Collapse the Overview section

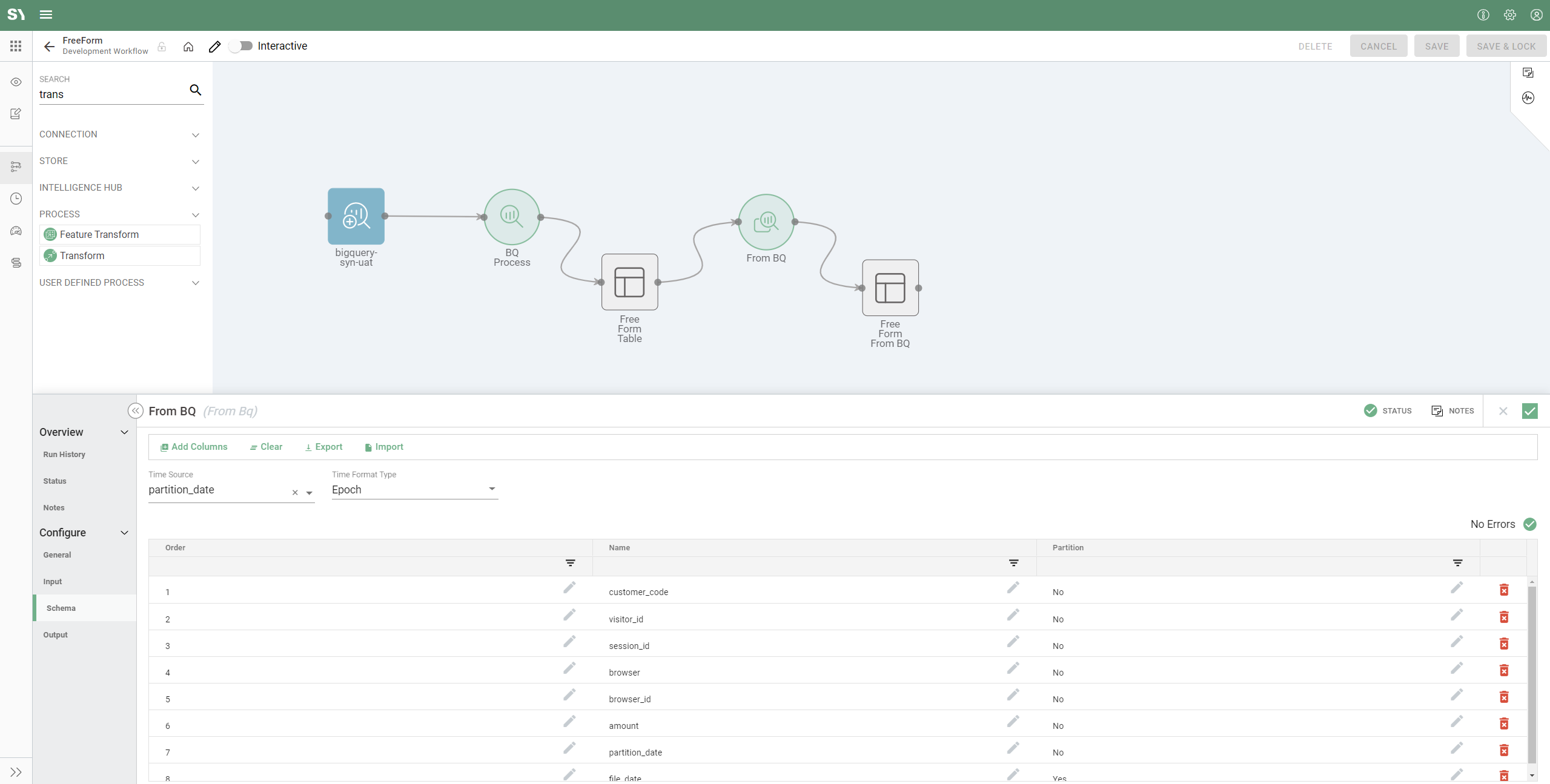coord(124,432)
